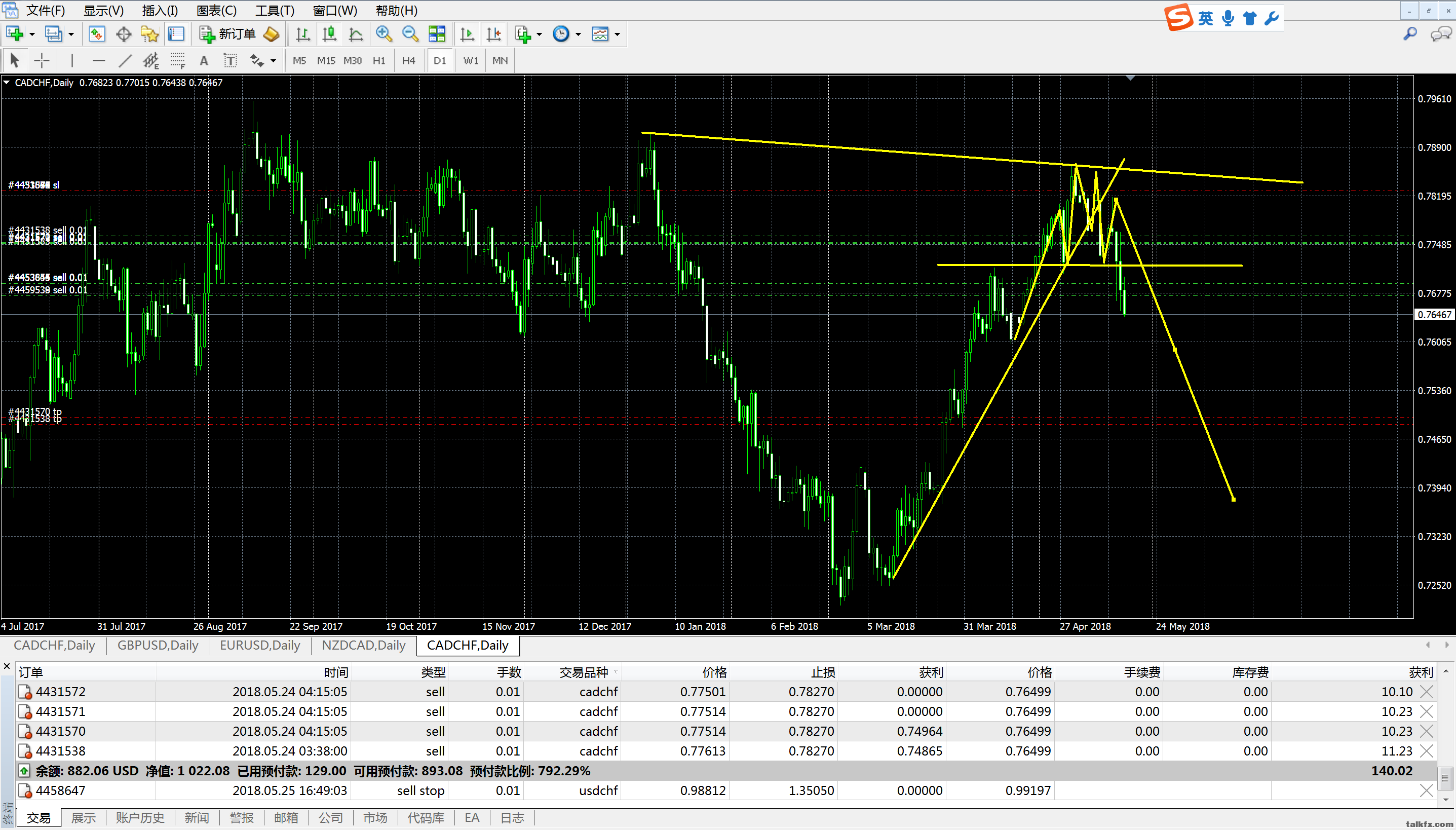Select the text A tool
Viewport: 1456px width, 830px height.
coord(204,60)
